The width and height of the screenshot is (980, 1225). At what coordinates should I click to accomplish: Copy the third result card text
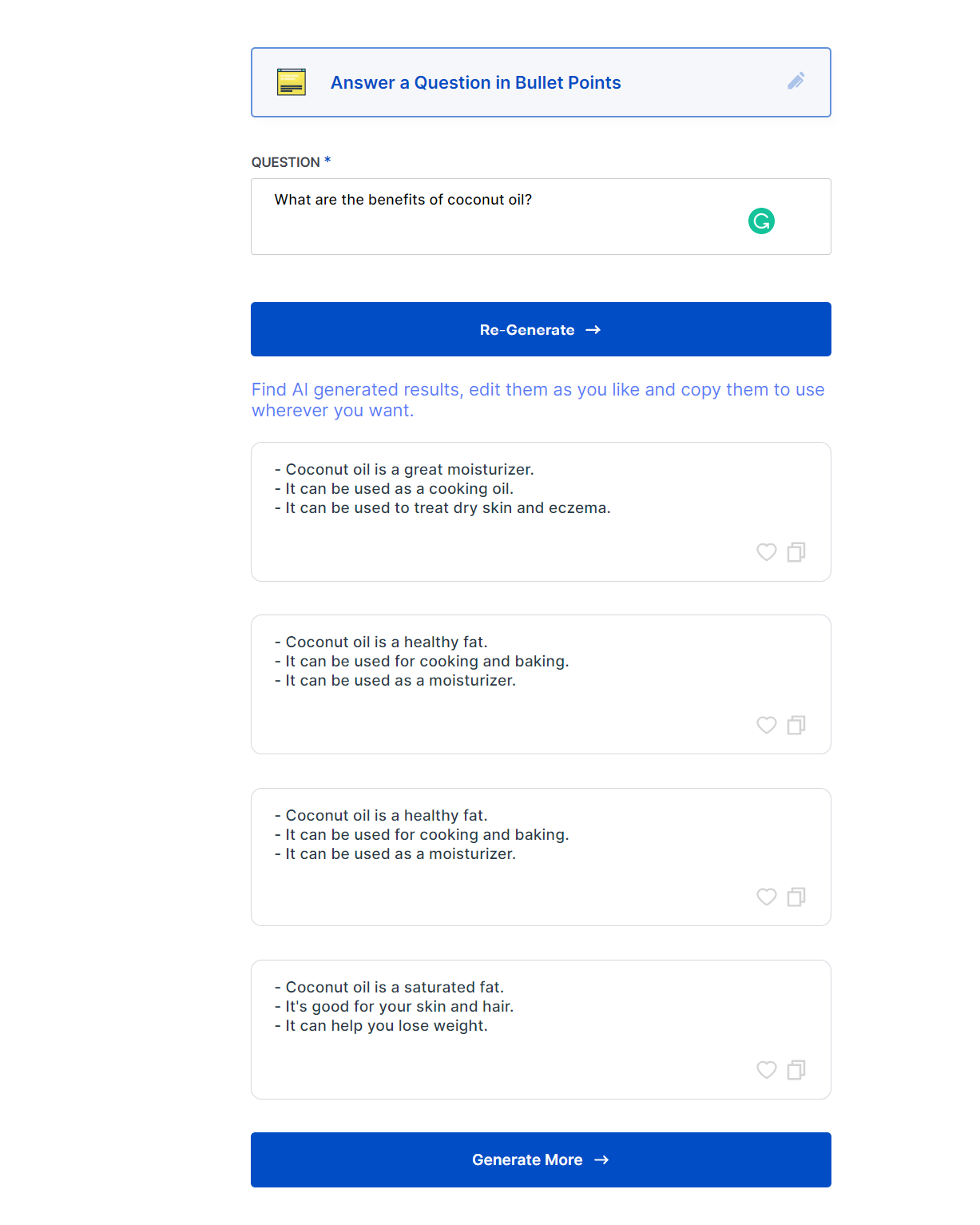pyautogui.click(x=796, y=897)
